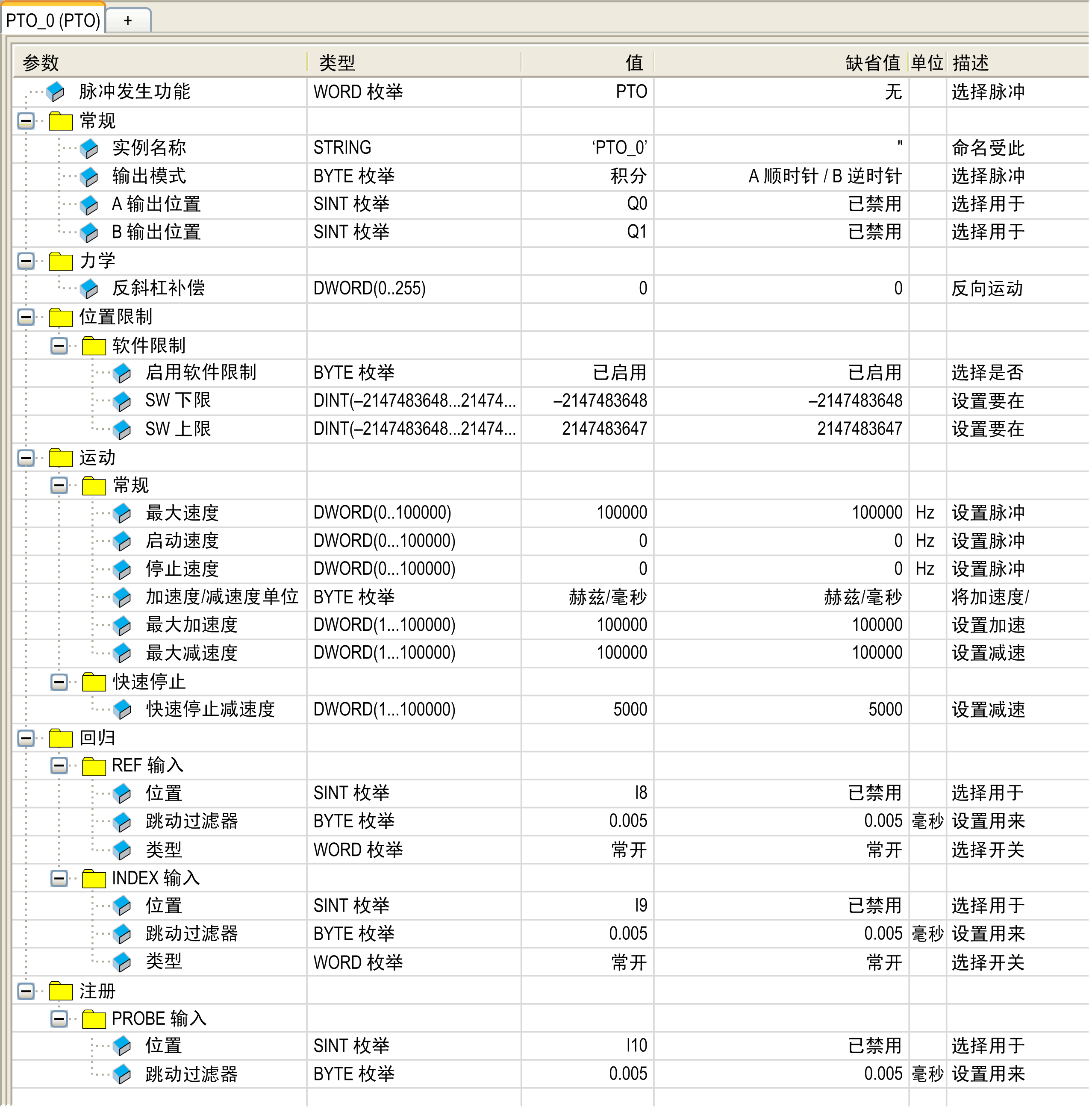Click cube icon beside 快速停止减速度
The height and width of the screenshot is (1118, 1092).
click(x=121, y=709)
